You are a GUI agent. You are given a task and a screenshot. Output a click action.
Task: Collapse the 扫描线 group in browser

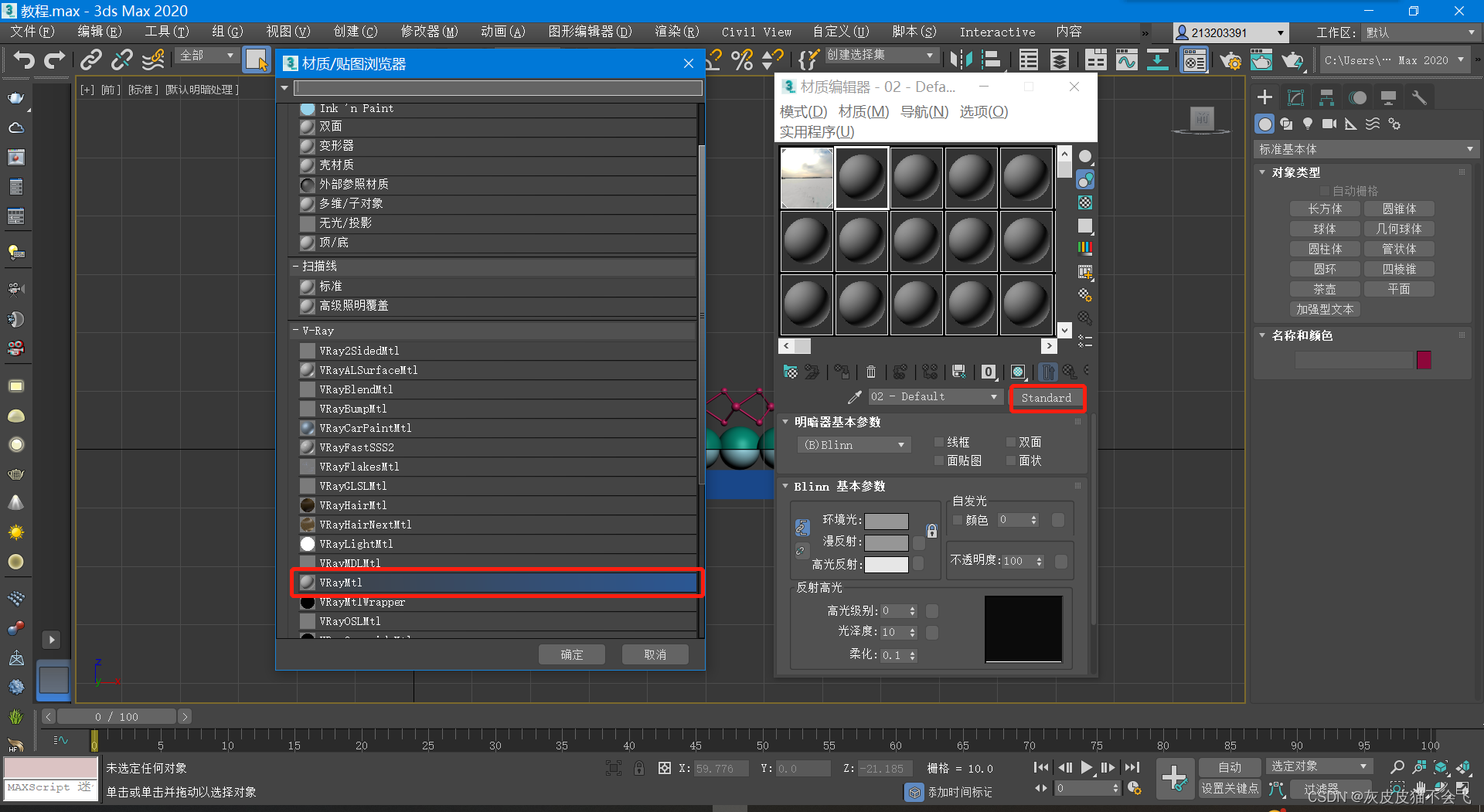click(295, 266)
